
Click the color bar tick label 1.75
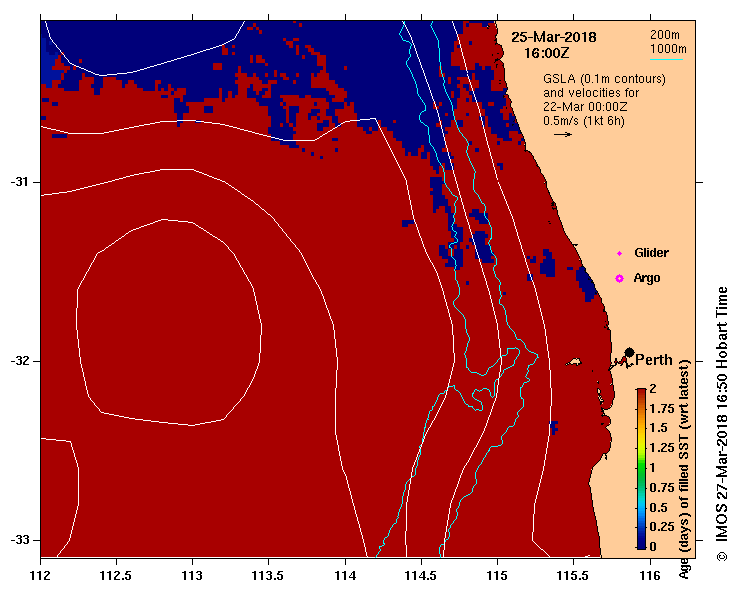tap(662, 409)
